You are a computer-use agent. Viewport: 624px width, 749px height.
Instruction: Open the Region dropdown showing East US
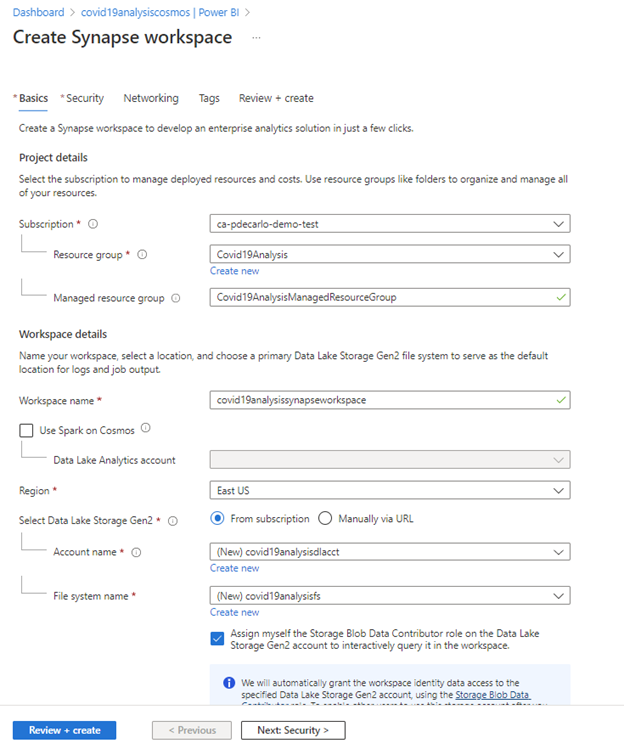coord(390,490)
